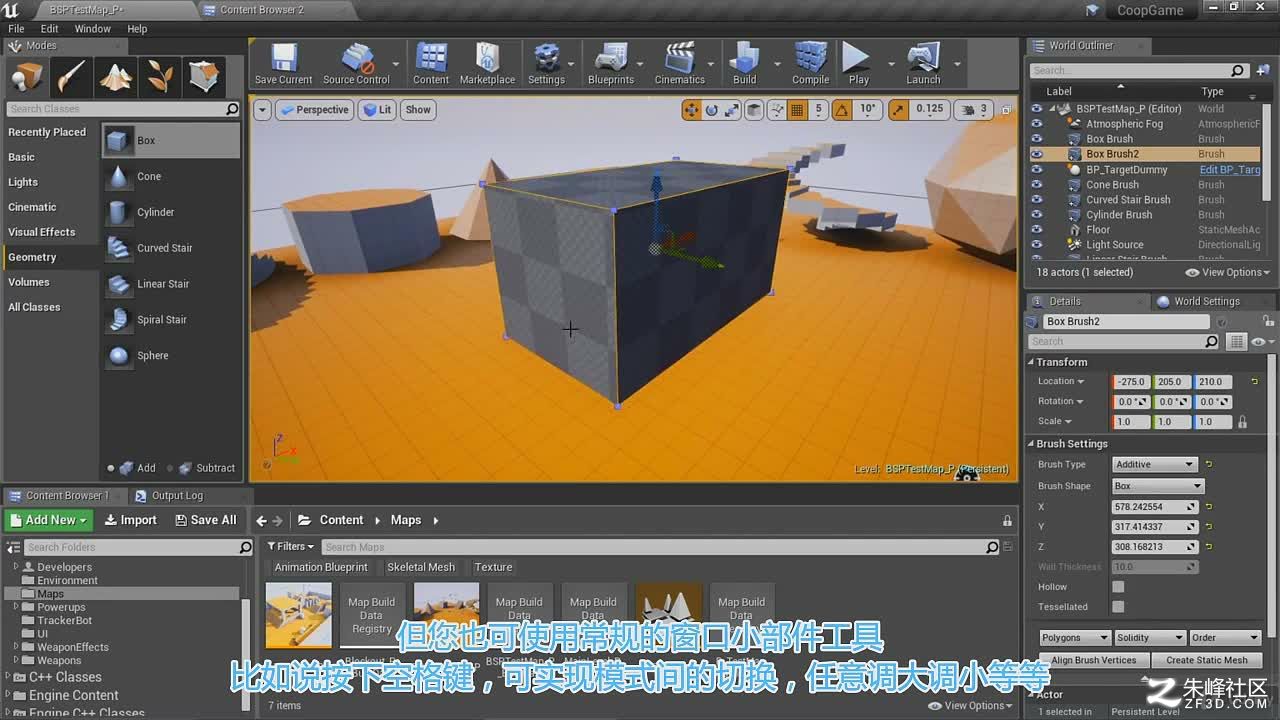
Task: Click the Import button
Action: (130, 520)
